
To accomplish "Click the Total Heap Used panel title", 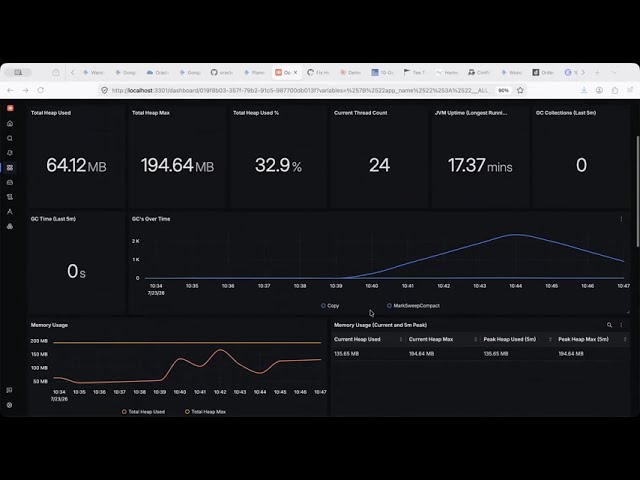I will 51,113.
